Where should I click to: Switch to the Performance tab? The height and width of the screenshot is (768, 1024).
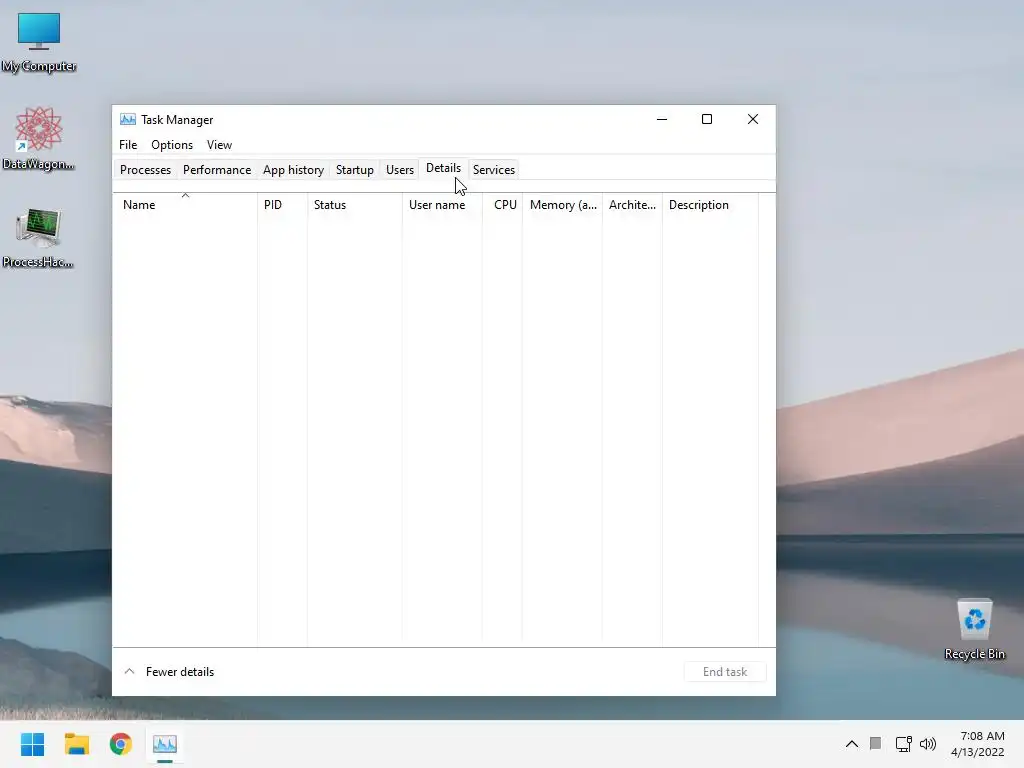(x=217, y=170)
